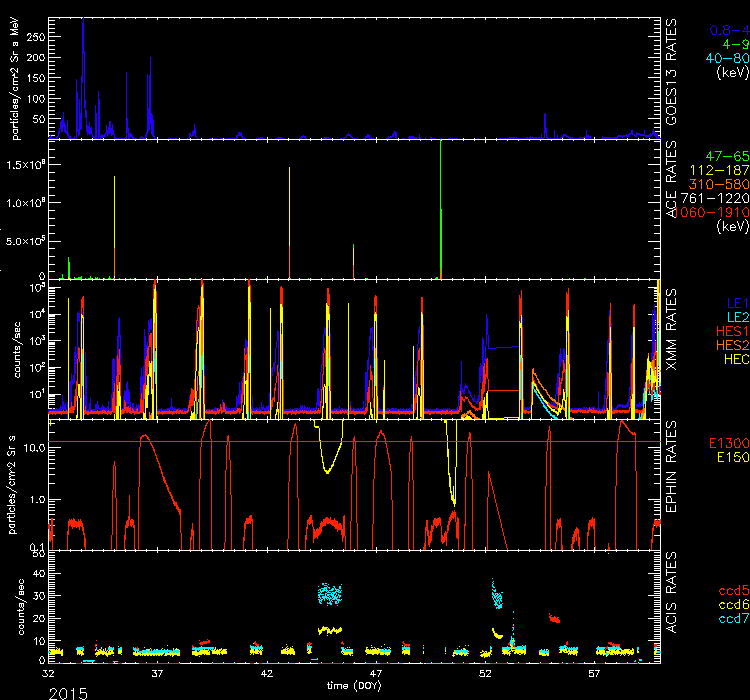750x700 pixels.
Task: Click the yellow HEC legend label
Action: pos(734,358)
